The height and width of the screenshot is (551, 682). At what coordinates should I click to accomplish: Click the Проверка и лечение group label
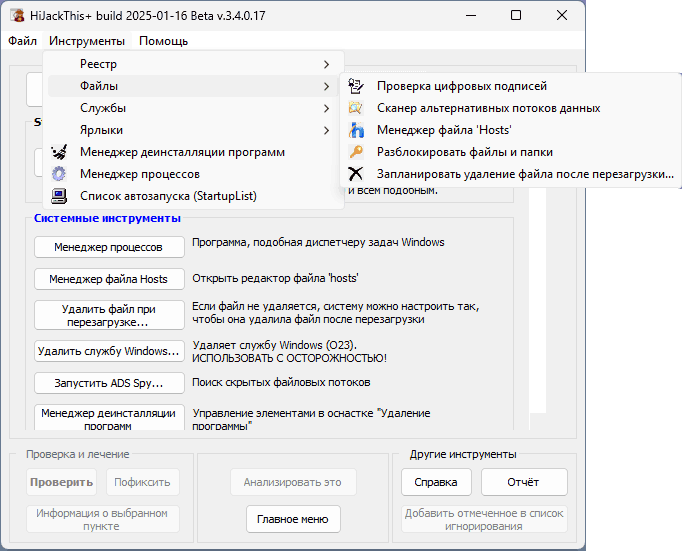click(x=77, y=454)
